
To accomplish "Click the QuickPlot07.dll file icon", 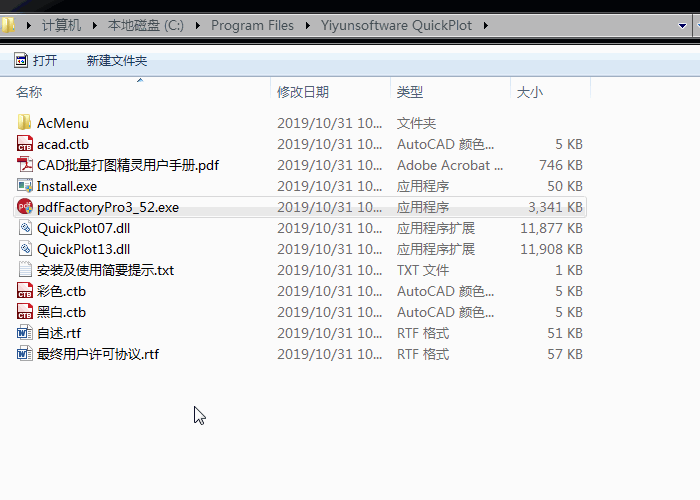I will 25,228.
